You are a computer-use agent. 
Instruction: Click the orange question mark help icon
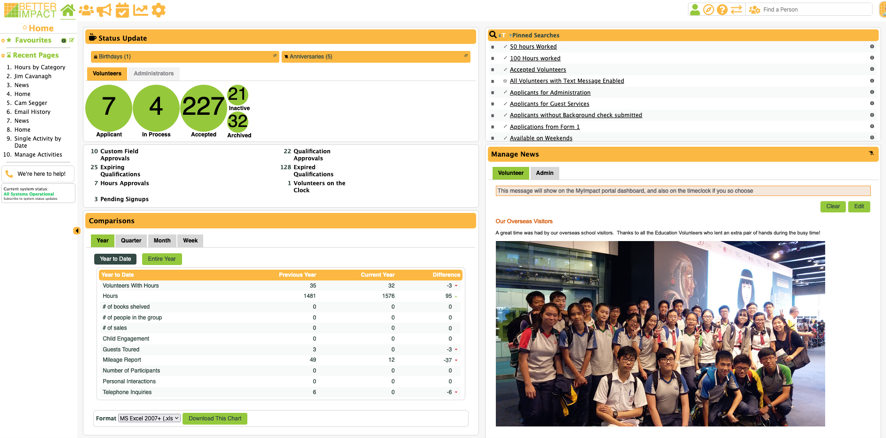[722, 10]
